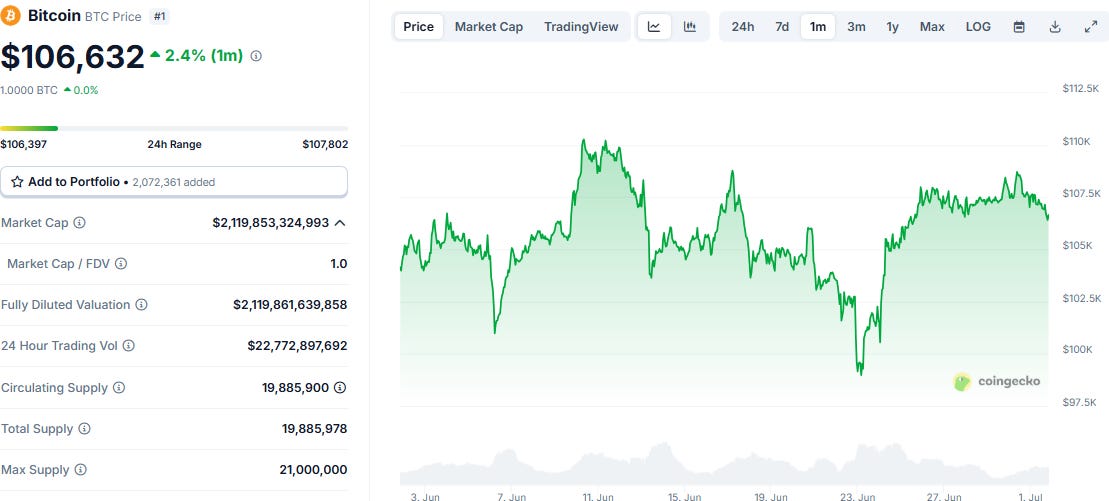Set chart range to Max
Image resolution: width=1109 pixels, height=501 pixels.
tap(932, 27)
